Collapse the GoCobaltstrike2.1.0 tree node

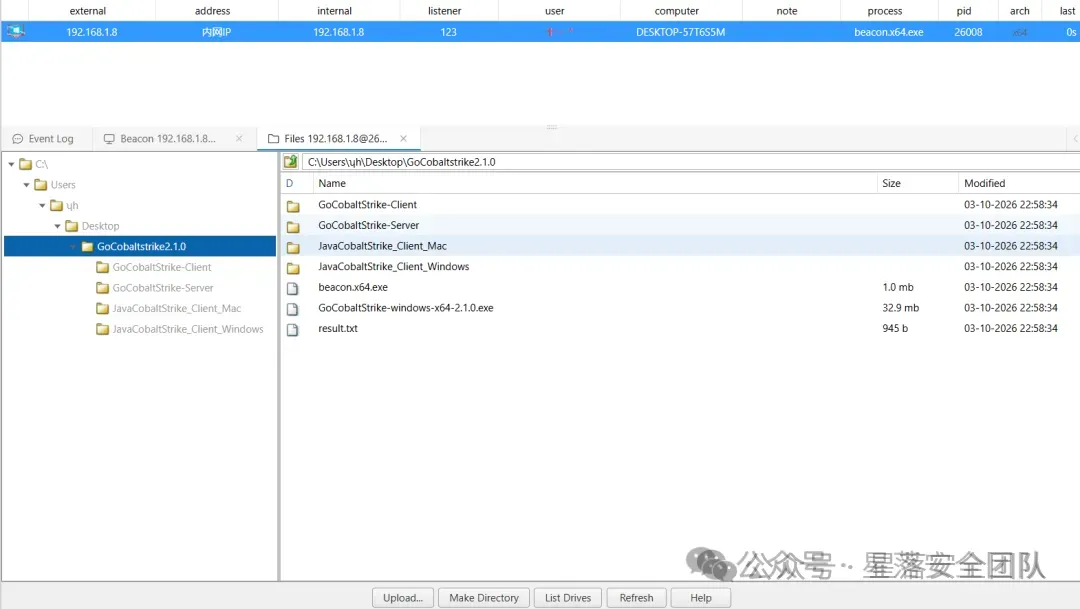(x=73, y=247)
